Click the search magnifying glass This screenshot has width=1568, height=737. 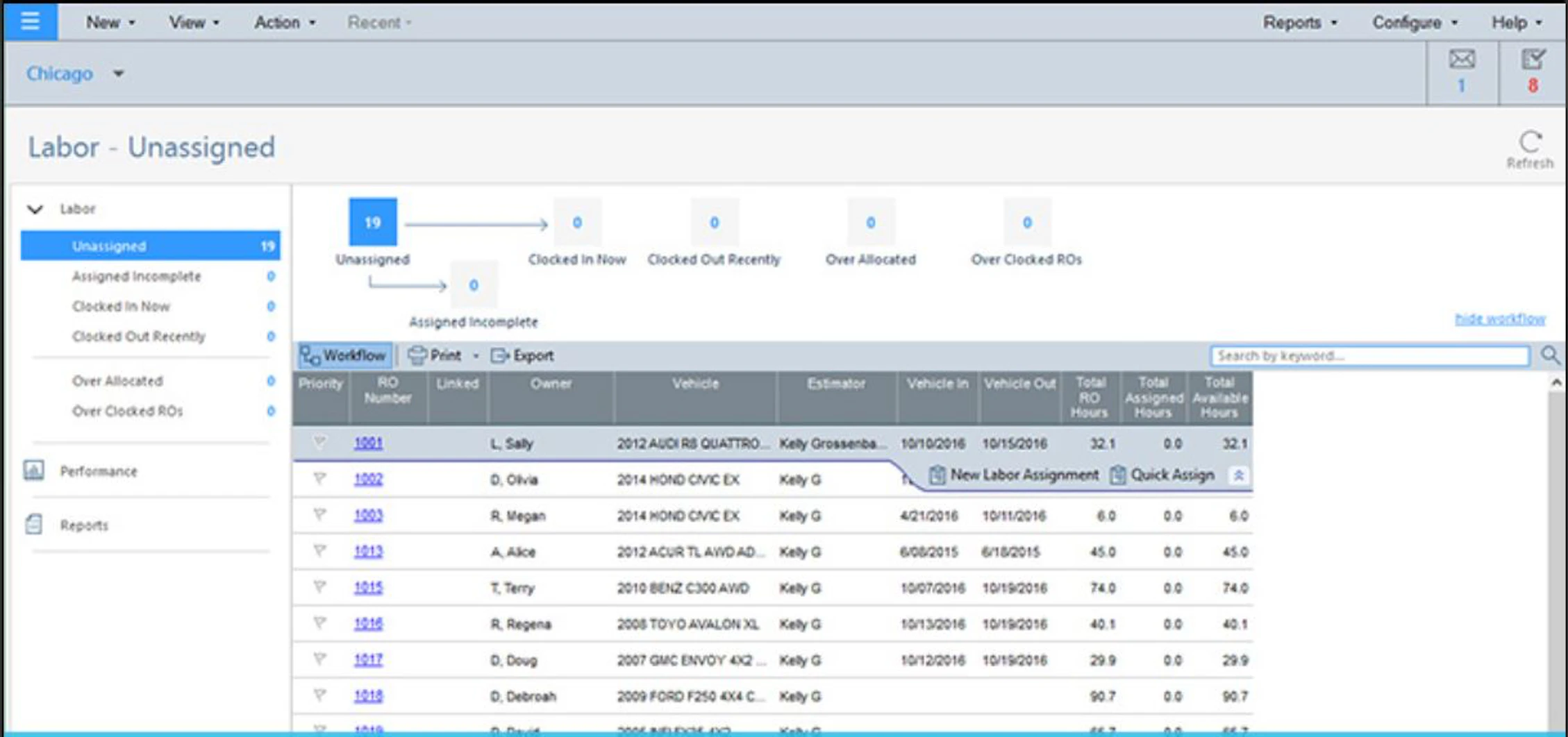tap(1550, 355)
